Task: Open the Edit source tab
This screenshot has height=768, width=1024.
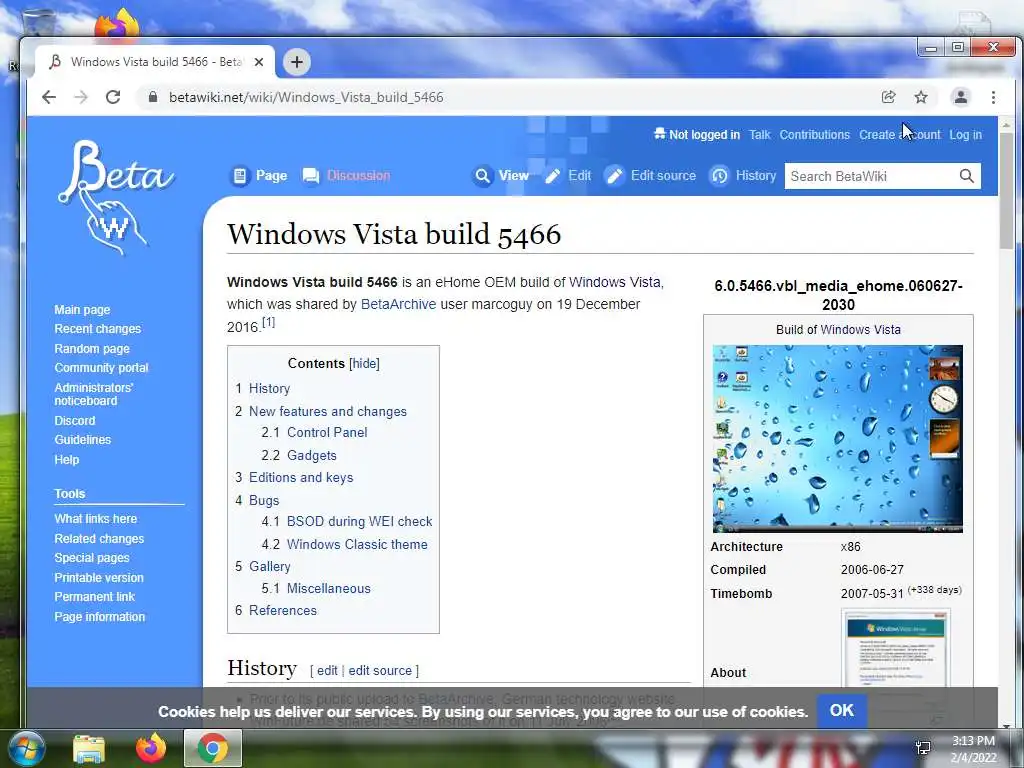Action: tap(650, 176)
